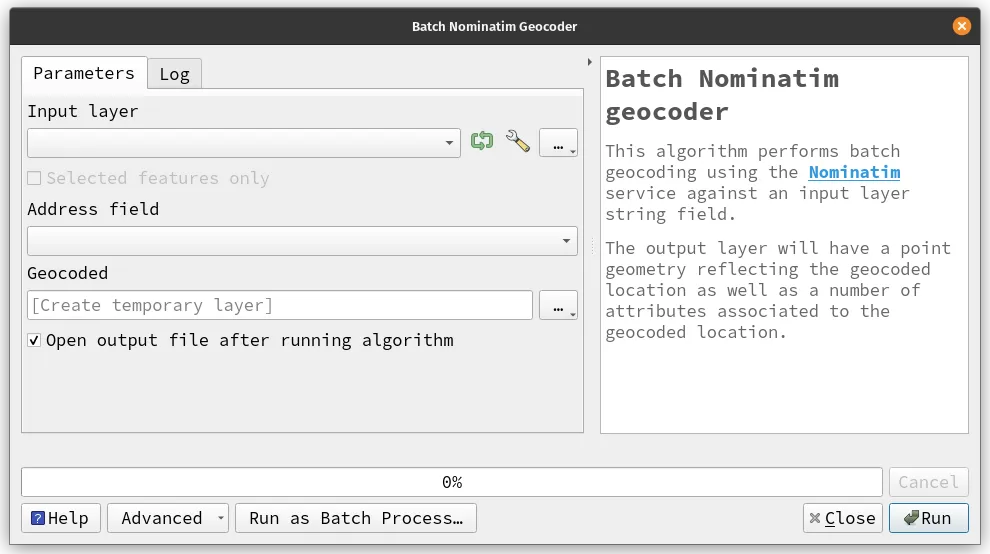Open Geocoded output ellipsis button
The image size is (990, 554).
(x=558, y=305)
